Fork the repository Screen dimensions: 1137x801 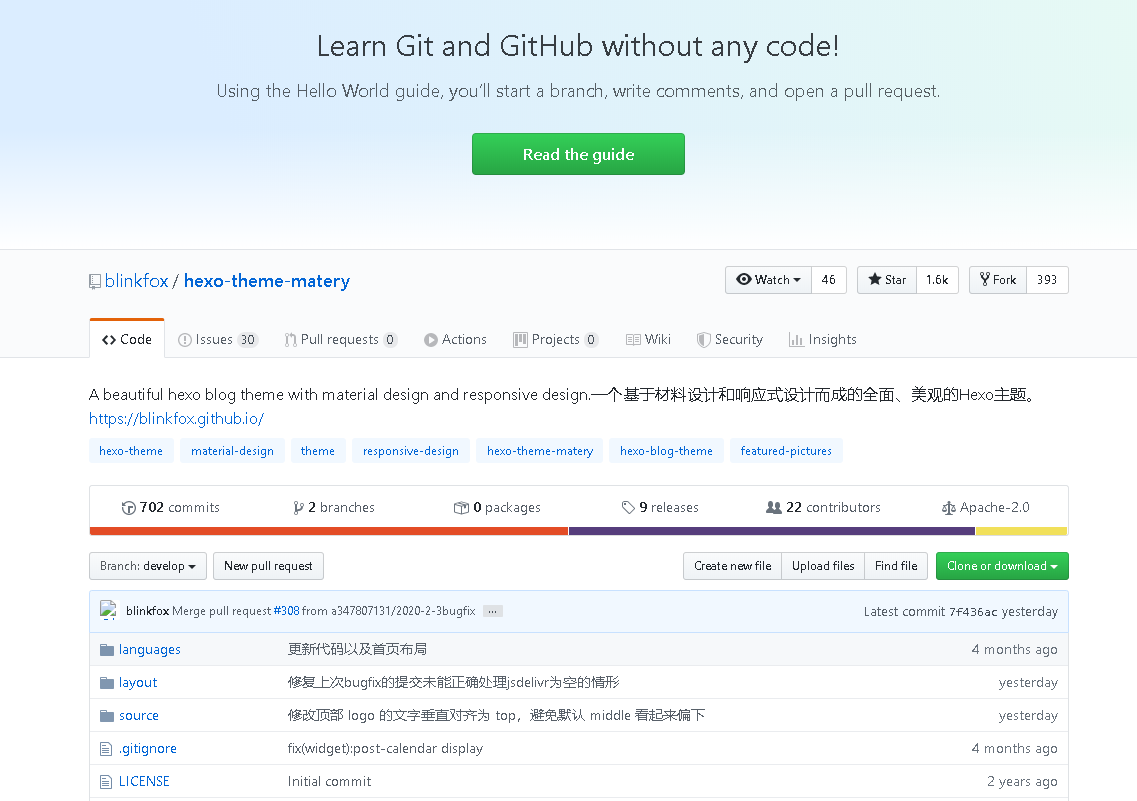[998, 280]
